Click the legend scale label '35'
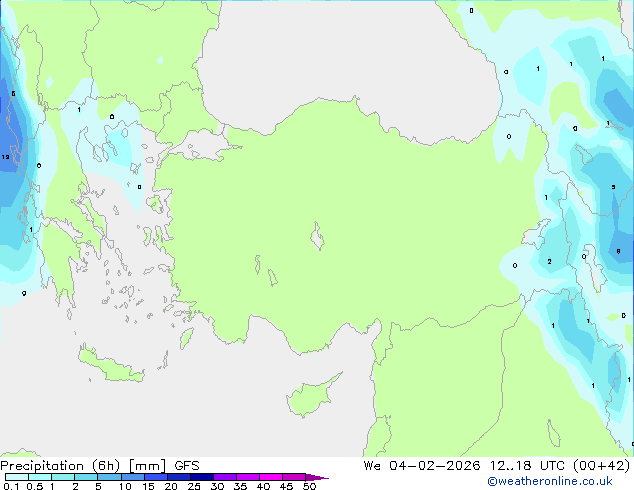This screenshot has width=634, height=490. (240, 486)
